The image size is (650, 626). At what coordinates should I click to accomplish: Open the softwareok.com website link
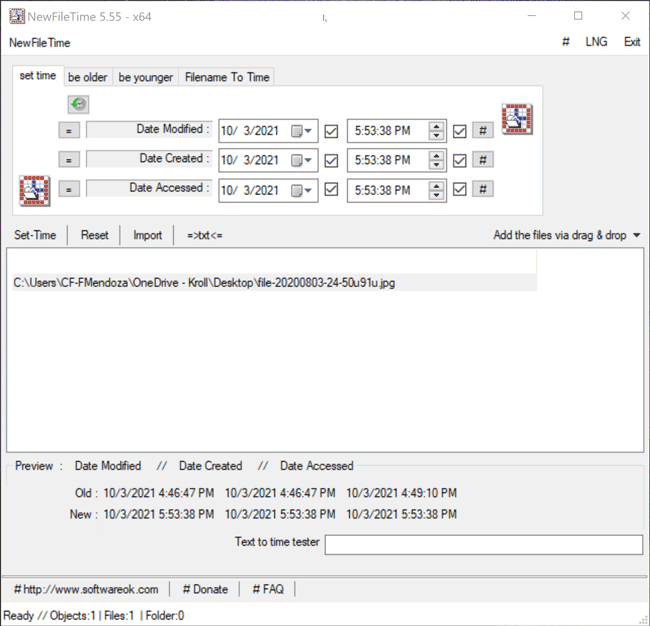coord(86,589)
